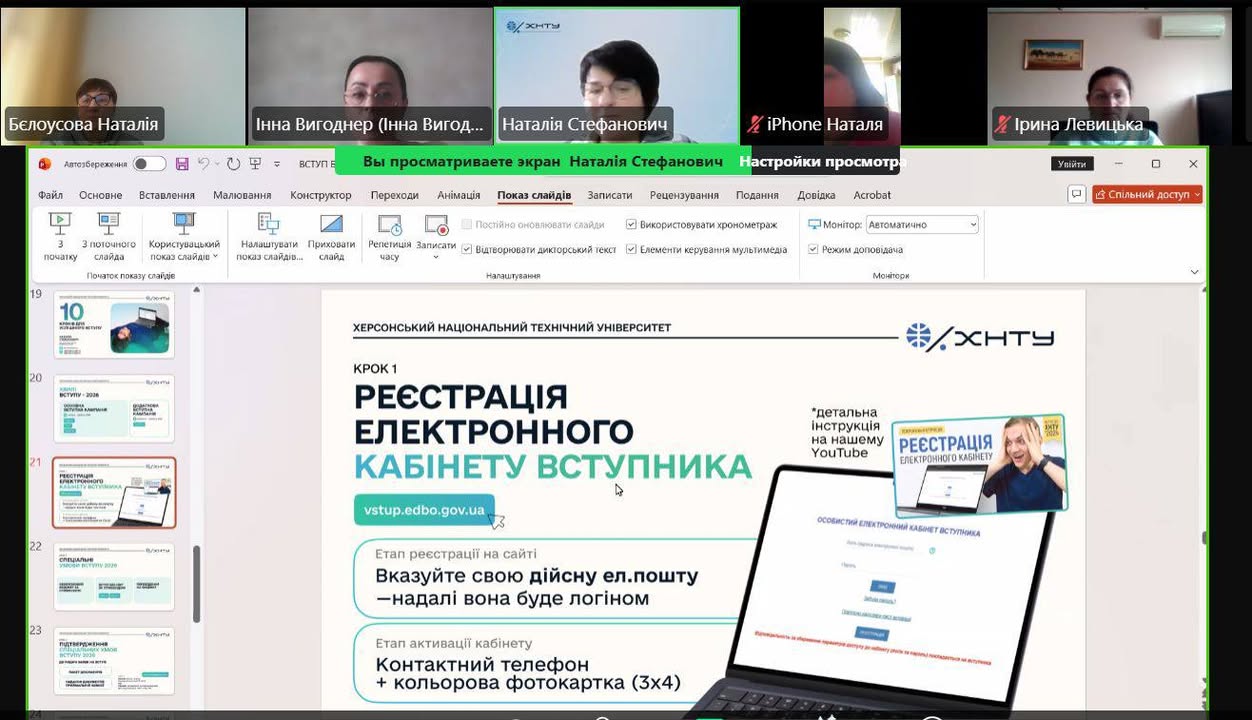Select slide 19 thumbnail
1252x720 pixels.
pos(113,325)
